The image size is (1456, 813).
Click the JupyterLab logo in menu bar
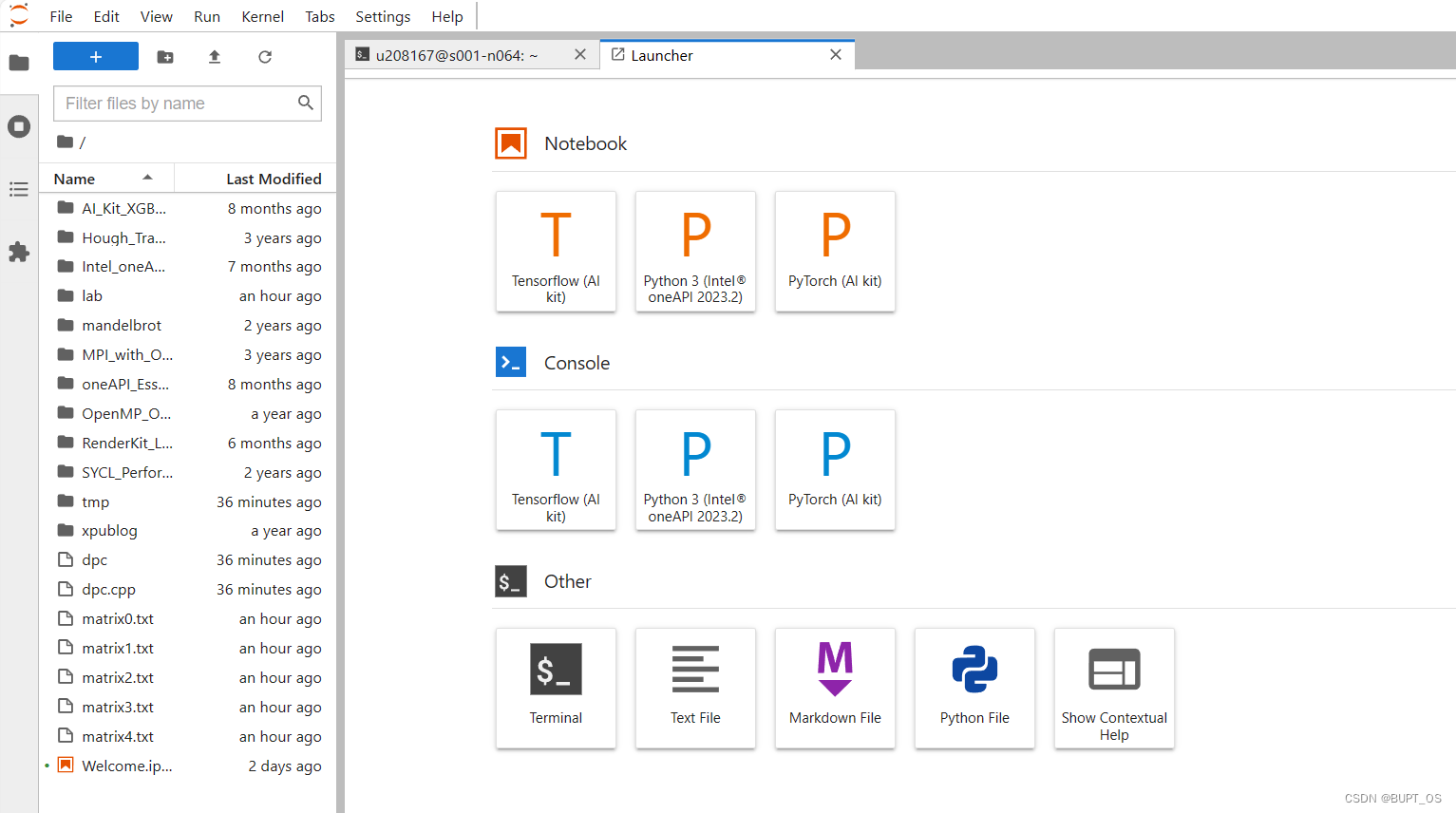tap(19, 15)
